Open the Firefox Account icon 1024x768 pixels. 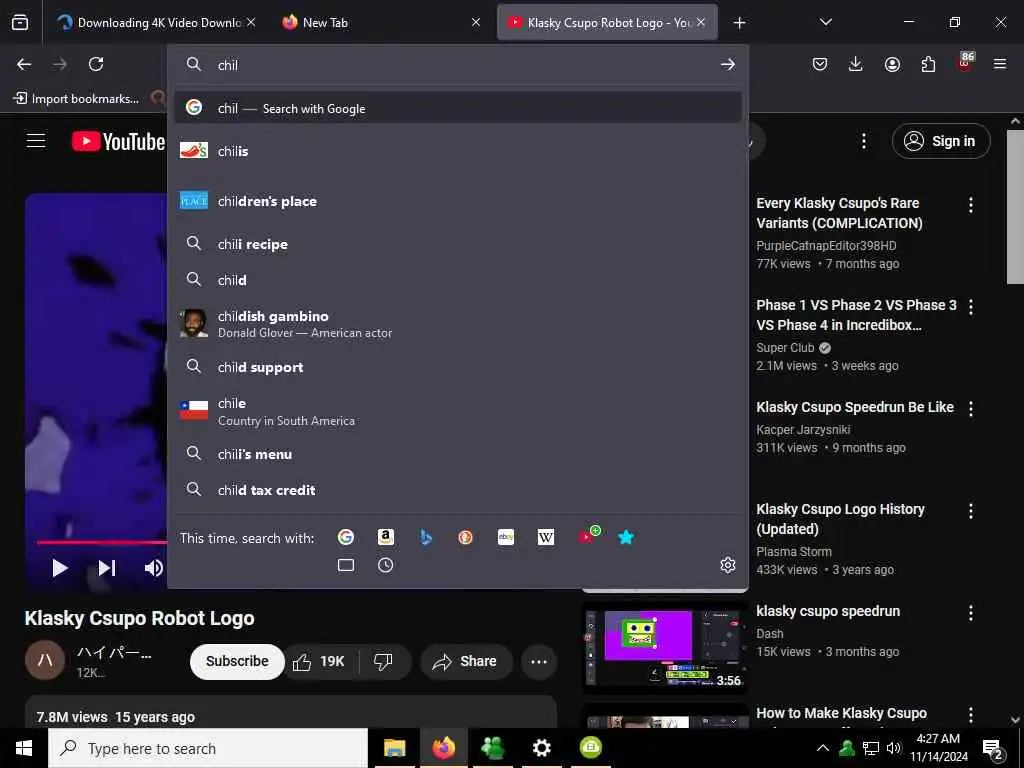click(892, 64)
